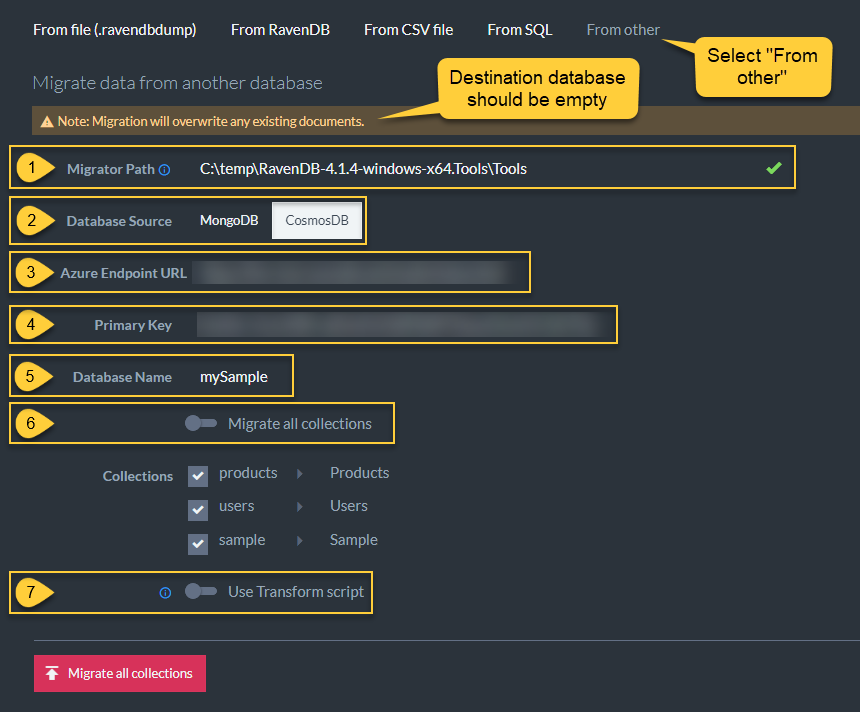Edit the capitalized Users destination name
860x712 pixels.
[349, 506]
